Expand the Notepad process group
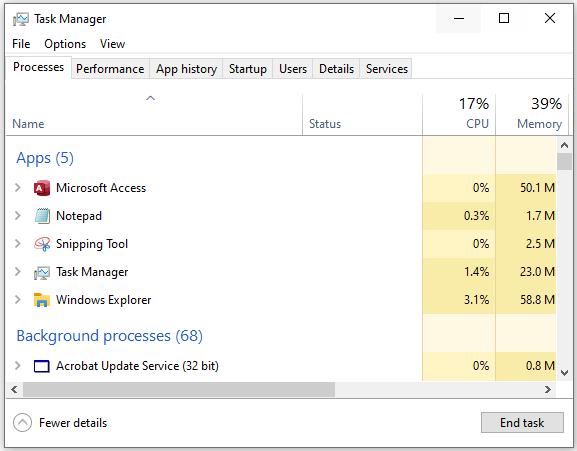 click(17, 216)
